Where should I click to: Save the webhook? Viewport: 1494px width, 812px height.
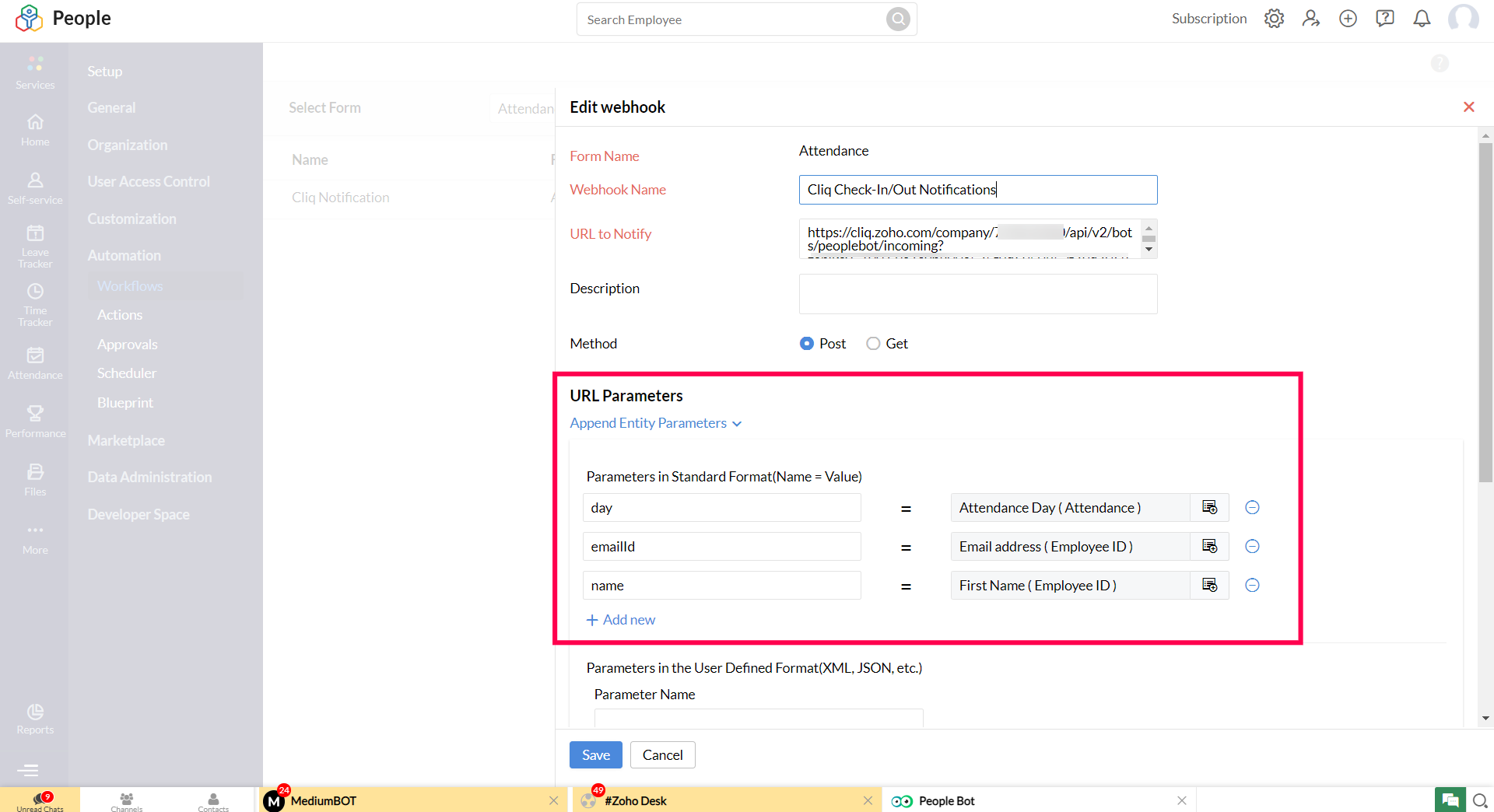click(596, 755)
